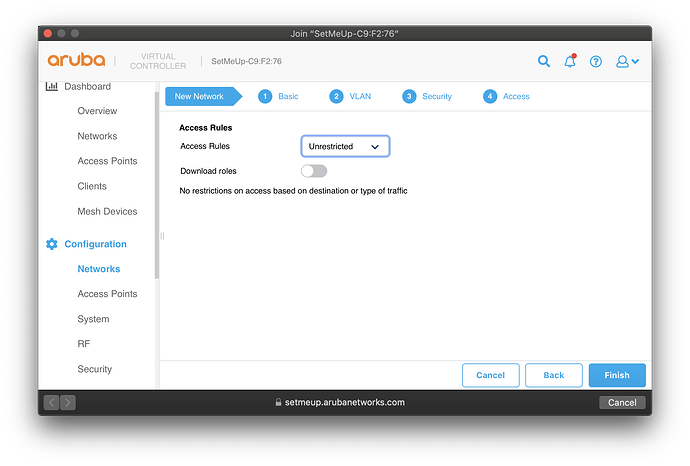The width and height of the screenshot is (690, 466).
Task: Select Mesh Devices in the sidebar
Action: (107, 211)
